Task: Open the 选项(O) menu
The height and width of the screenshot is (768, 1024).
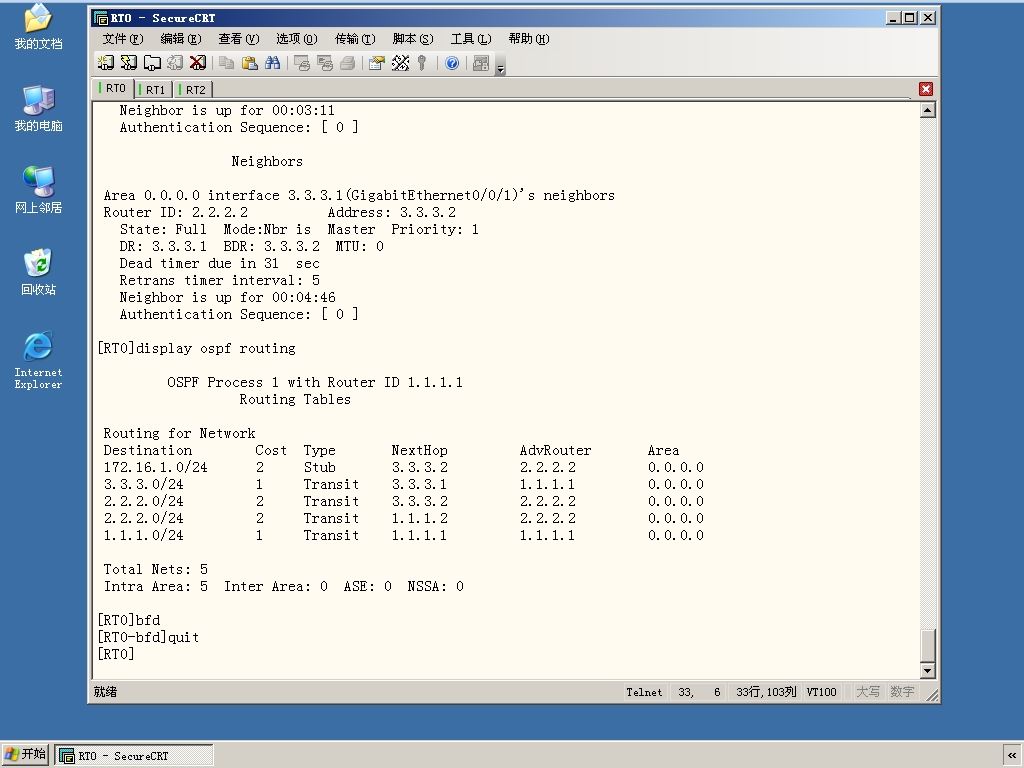Action: (x=296, y=39)
